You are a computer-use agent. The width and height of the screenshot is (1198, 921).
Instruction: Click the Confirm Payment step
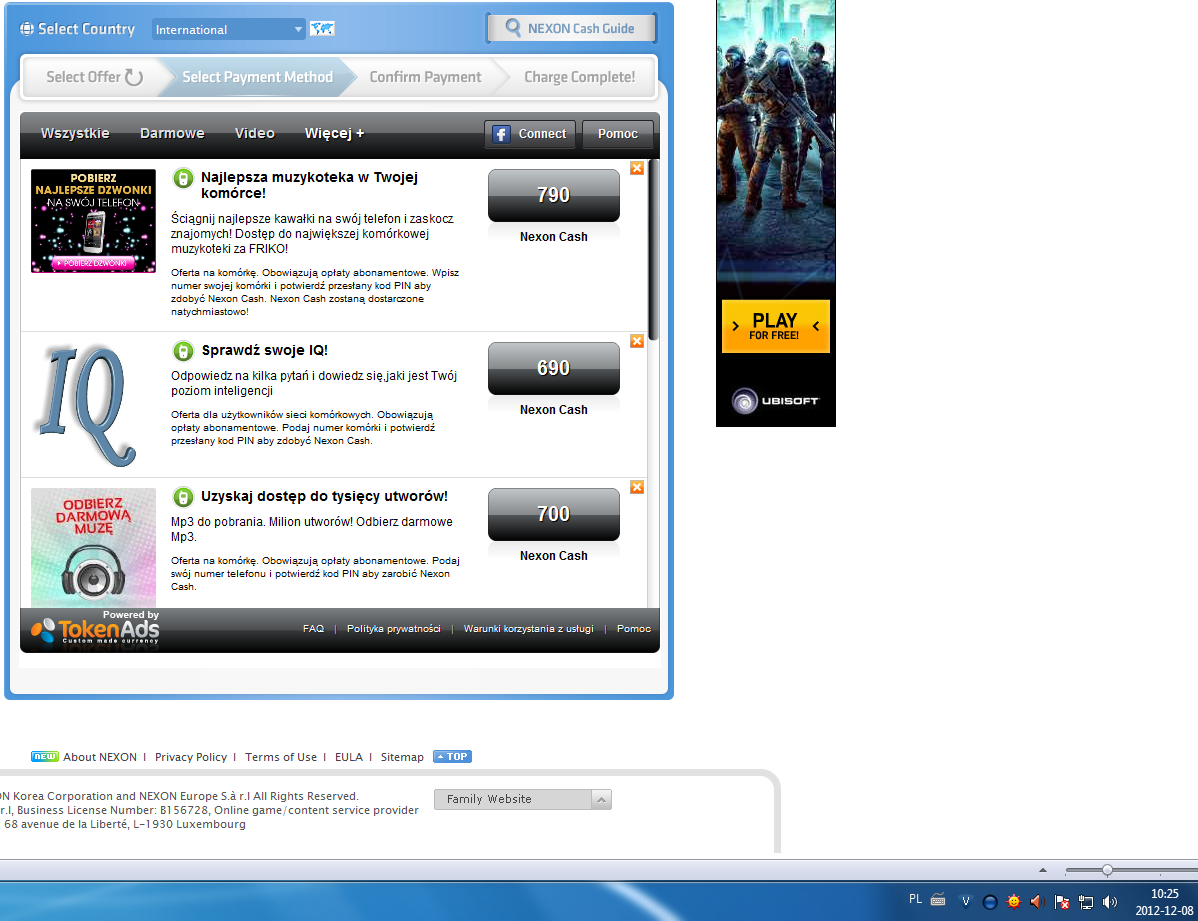(426, 77)
